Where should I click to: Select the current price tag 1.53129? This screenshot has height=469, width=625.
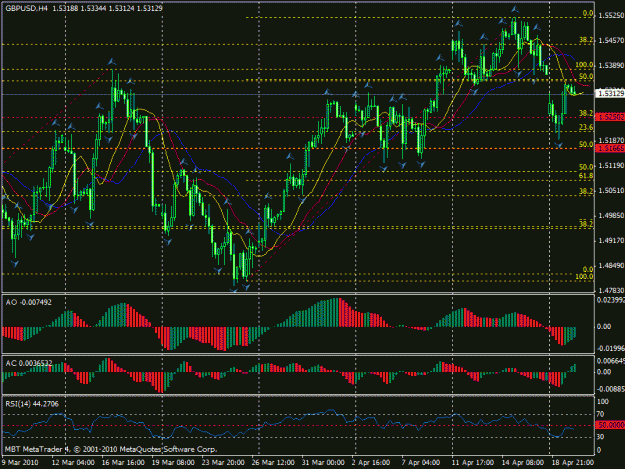[x=610, y=93]
